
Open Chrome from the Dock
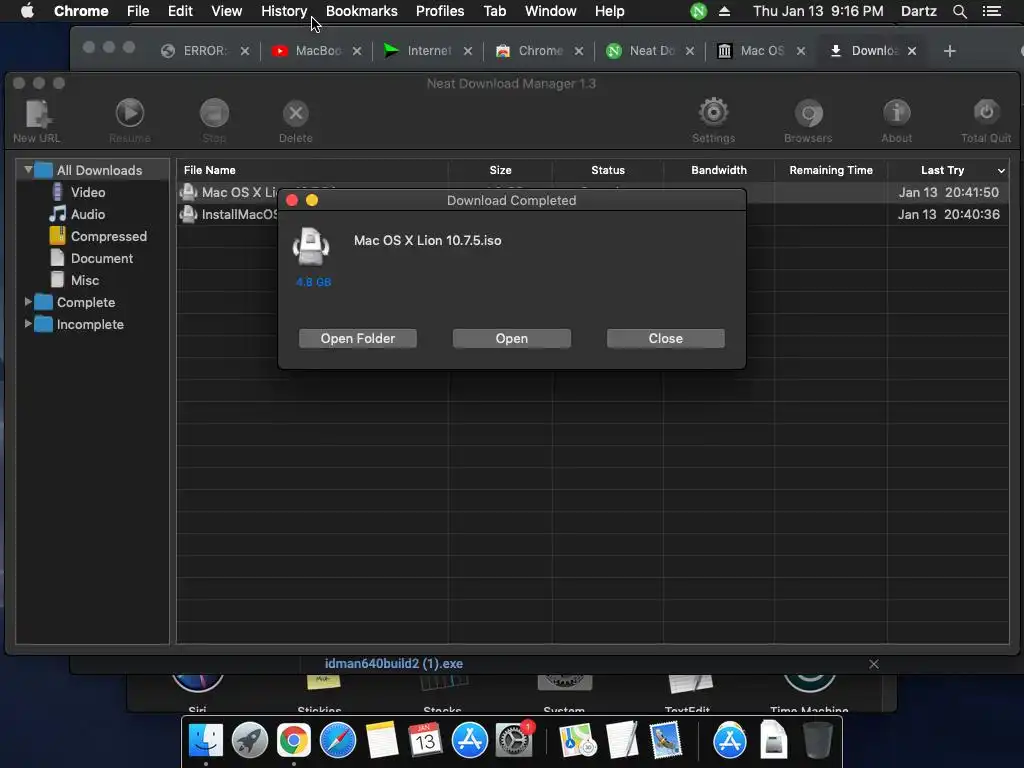[x=293, y=741]
